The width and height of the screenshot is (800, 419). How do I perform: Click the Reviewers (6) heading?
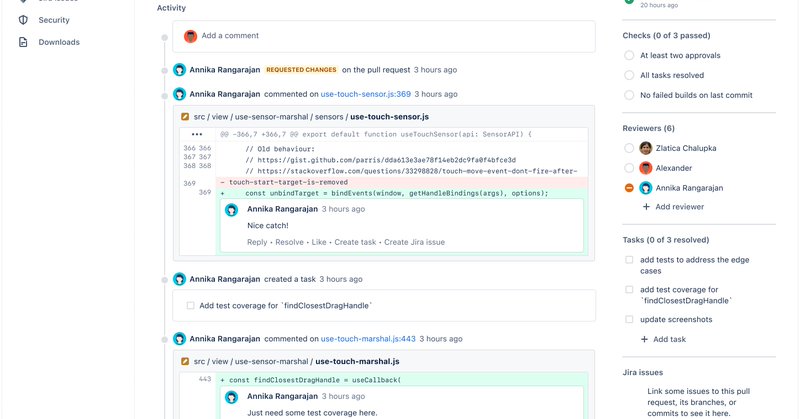point(648,128)
